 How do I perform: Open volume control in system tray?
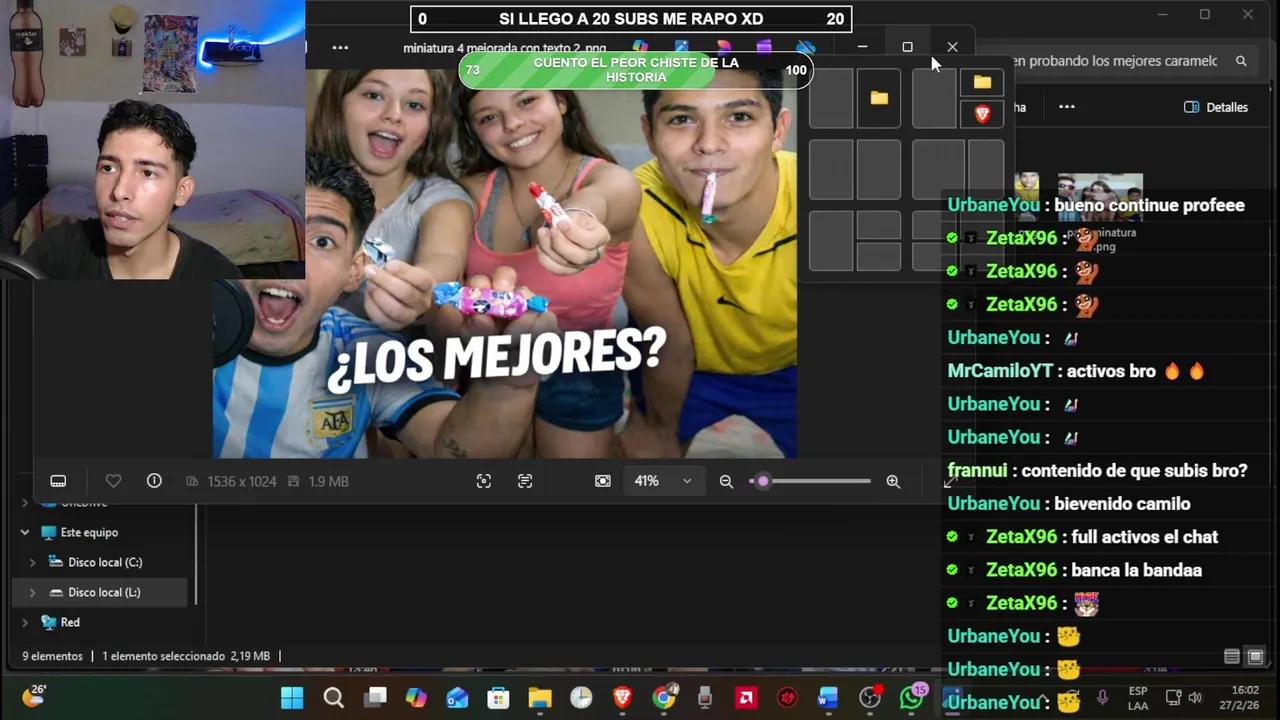tap(1195, 698)
